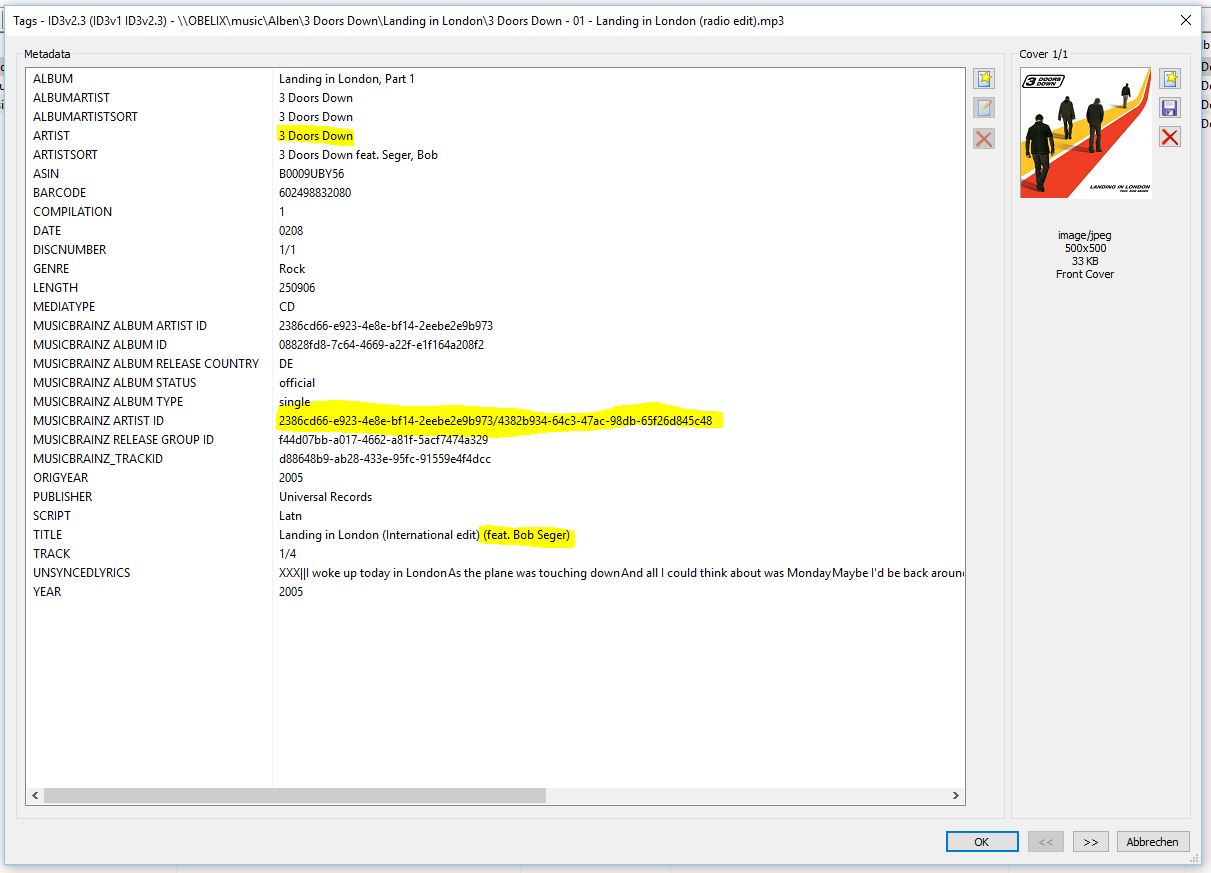
Task: Click the album status value 'official'
Action: click(x=297, y=383)
